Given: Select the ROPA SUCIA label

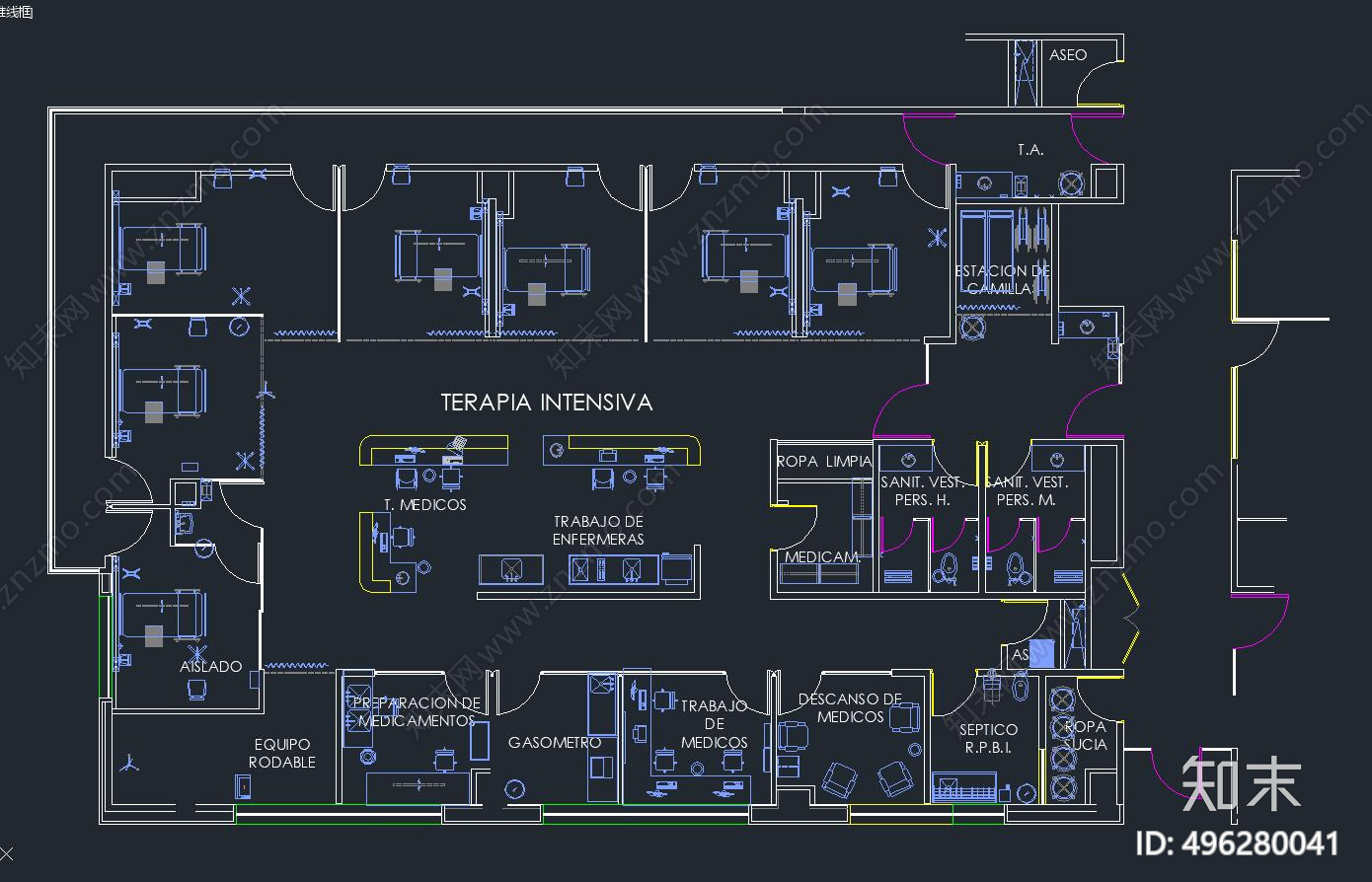Looking at the screenshot, I should (x=1085, y=735).
